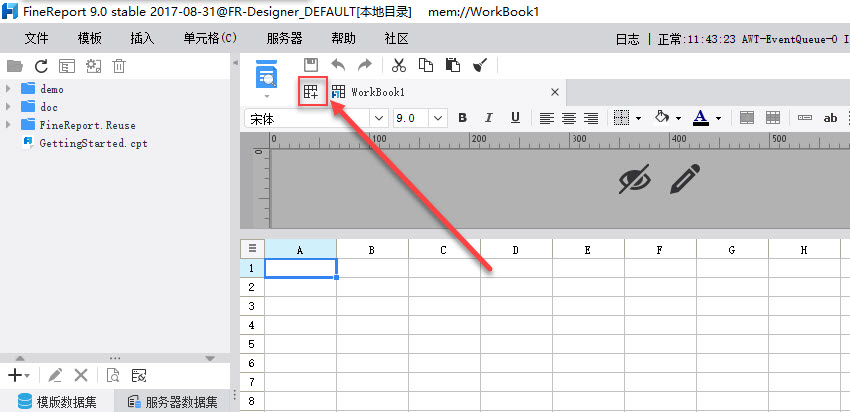Close the WorkBook1 tab
Image resolution: width=850 pixels, height=412 pixels.
click(x=555, y=92)
